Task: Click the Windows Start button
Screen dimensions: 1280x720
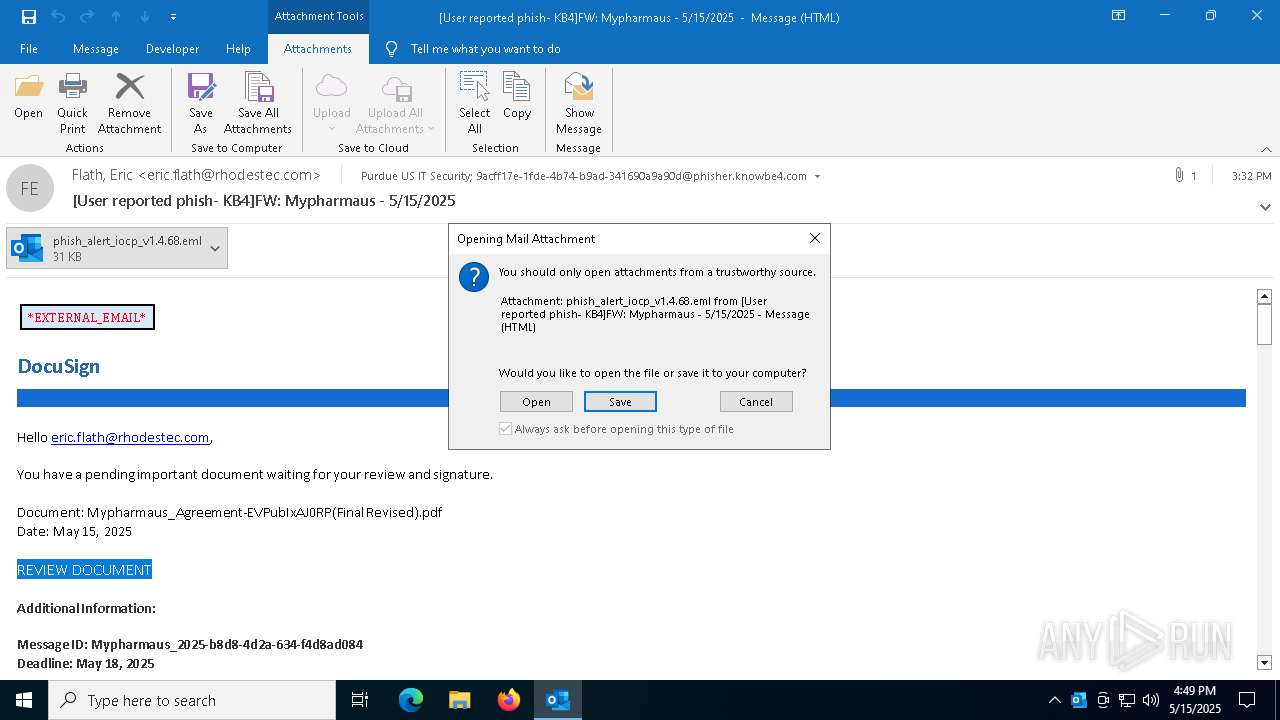Action: point(24,700)
